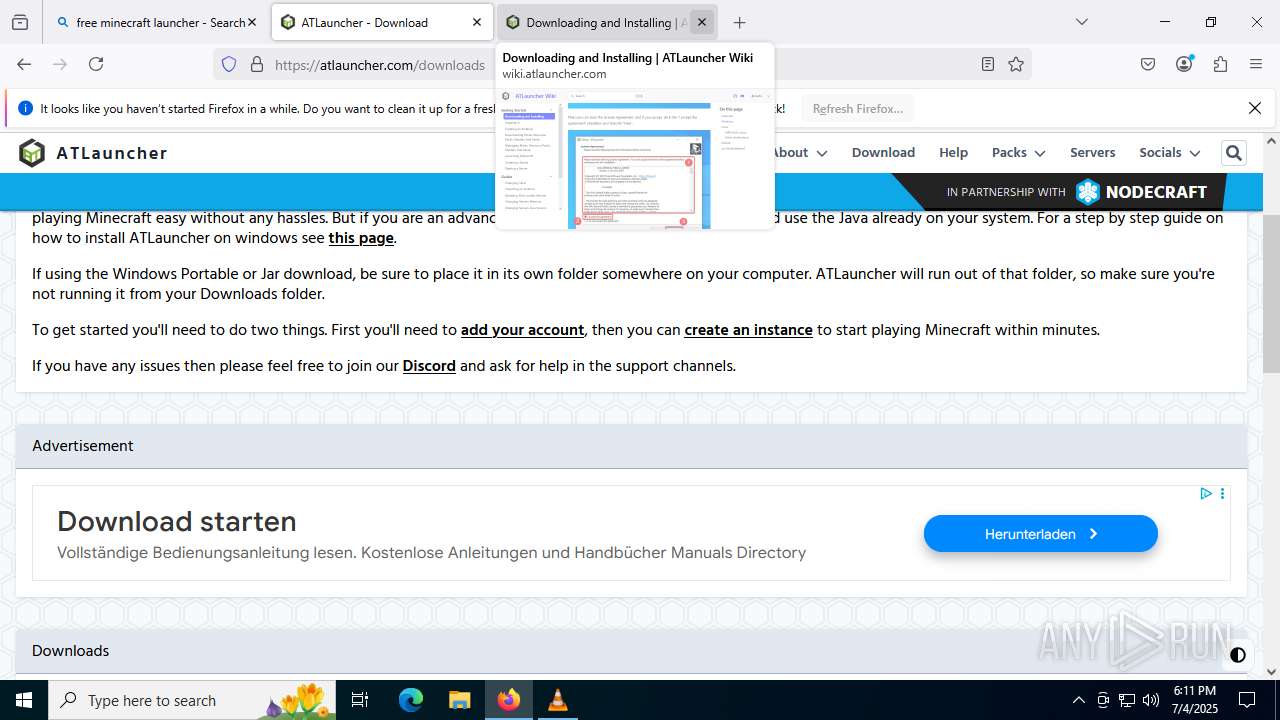Open the Windows Start menu
Viewport: 1280px width, 720px height.
[24, 700]
